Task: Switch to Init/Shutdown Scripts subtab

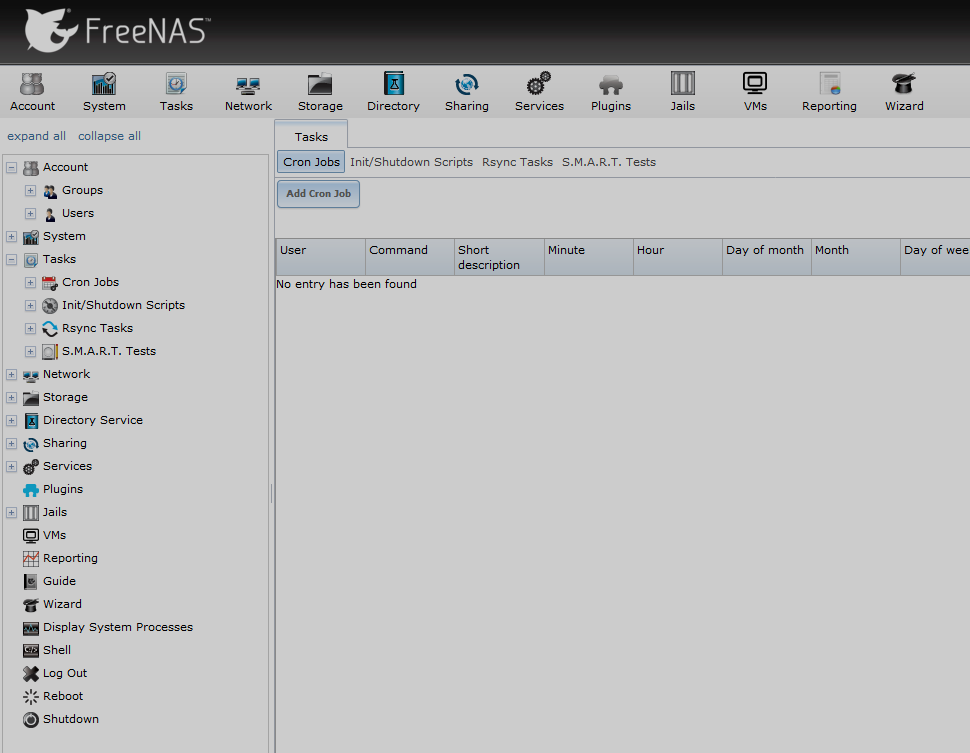Action: pos(411,162)
